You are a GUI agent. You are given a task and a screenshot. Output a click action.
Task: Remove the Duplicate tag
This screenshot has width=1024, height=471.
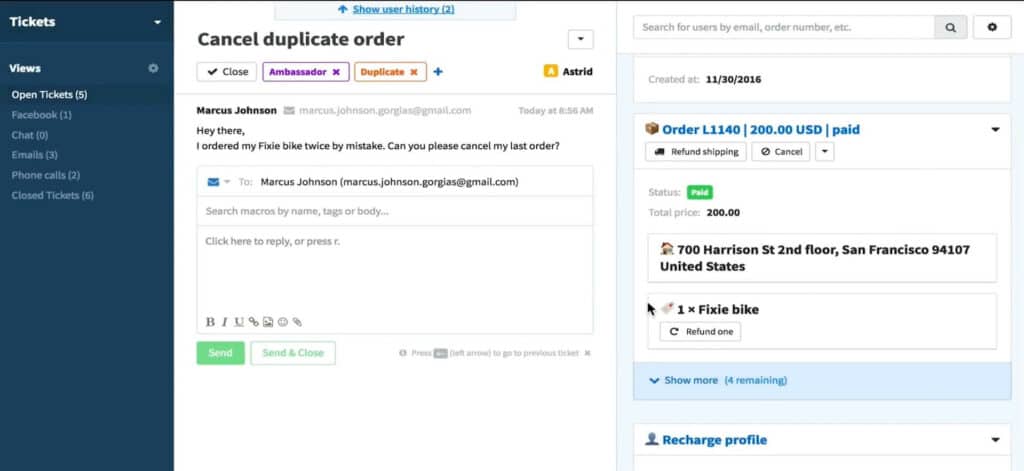coord(414,72)
